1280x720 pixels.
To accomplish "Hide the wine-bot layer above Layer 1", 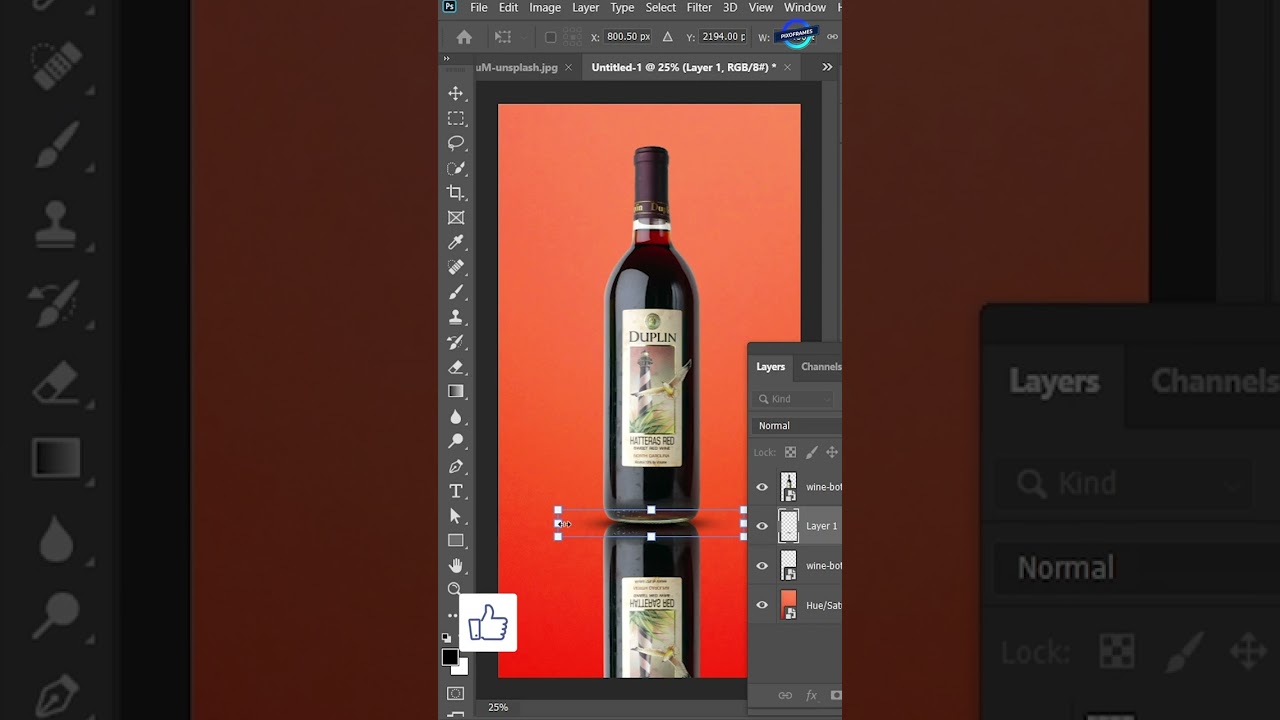I will click(762, 487).
